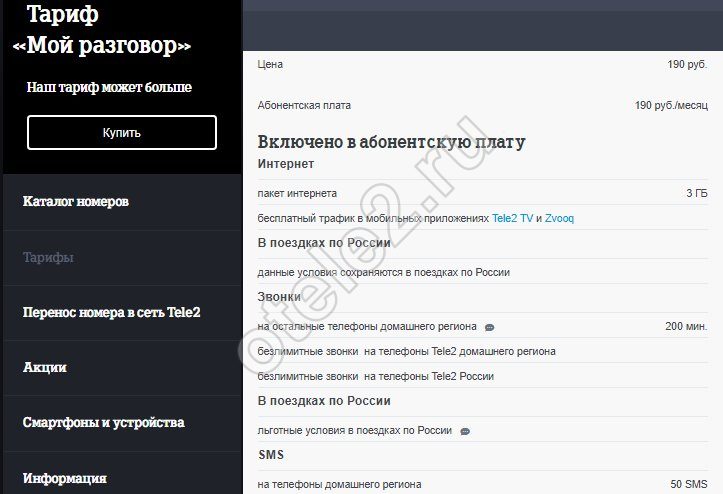The width and height of the screenshot is (723, 494).
Task: Open Информация menu item
Action: [65, 478]
